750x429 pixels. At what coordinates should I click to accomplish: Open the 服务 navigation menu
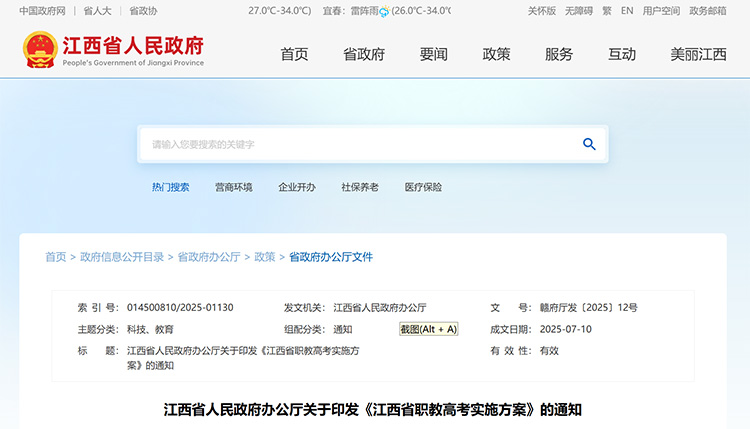(x=559, y=55)
